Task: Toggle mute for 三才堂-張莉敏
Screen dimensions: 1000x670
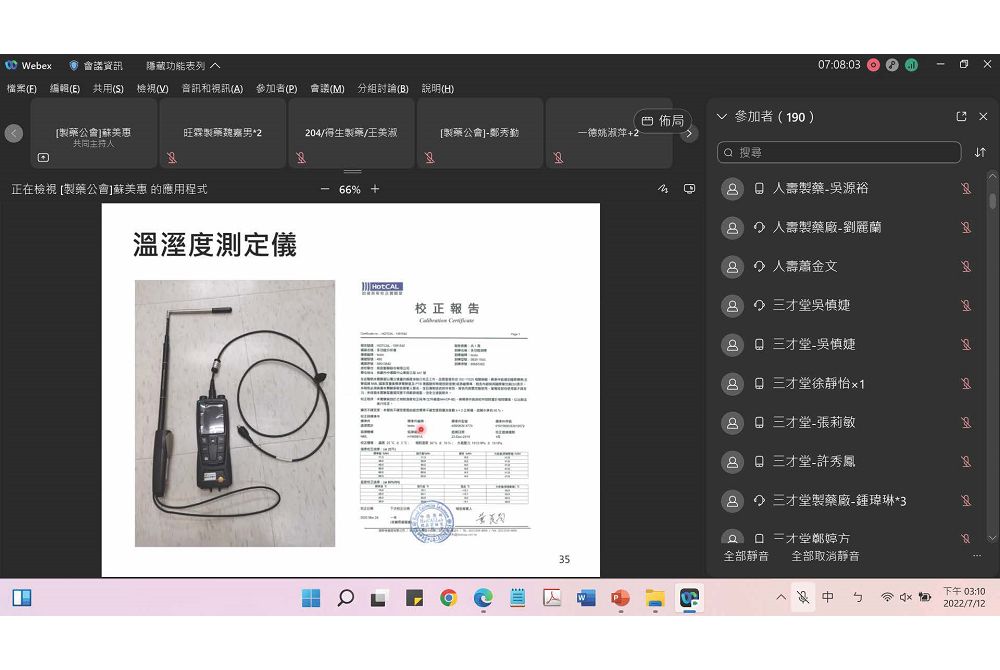Action: 966,423
